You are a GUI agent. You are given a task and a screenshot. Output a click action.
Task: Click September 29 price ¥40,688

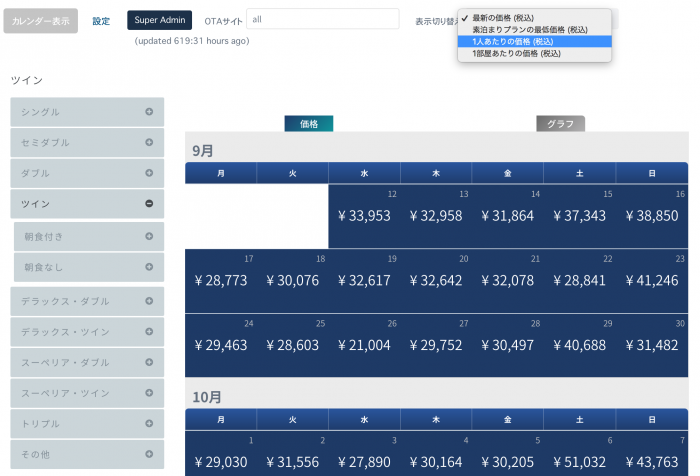click(x=579, y=345)
